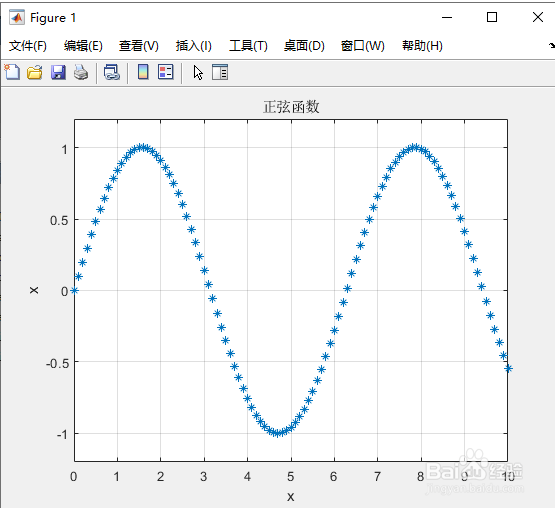The image size is (555, 508).
Task: Click the x-axis label below the plot
Action: click(x=291, y=497)
